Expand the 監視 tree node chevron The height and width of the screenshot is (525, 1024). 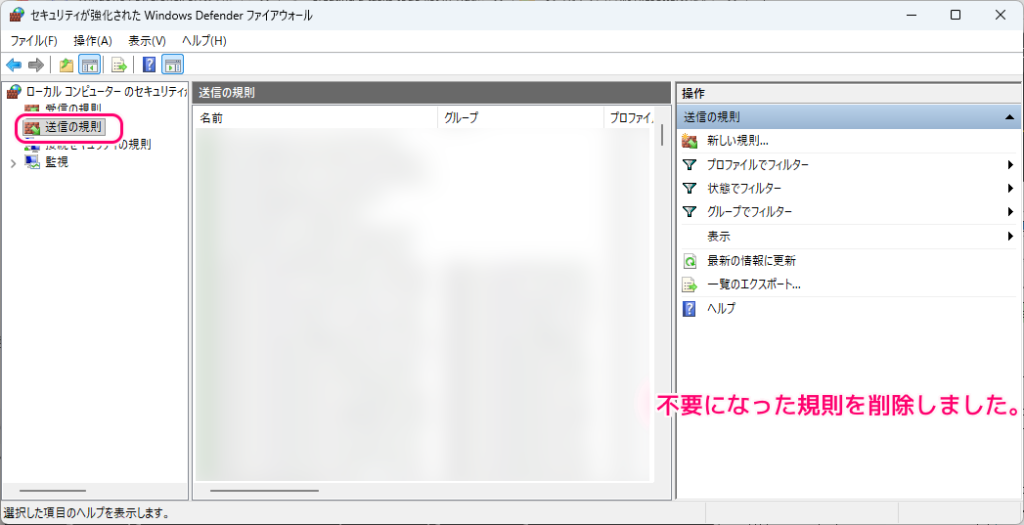(13, 163)
